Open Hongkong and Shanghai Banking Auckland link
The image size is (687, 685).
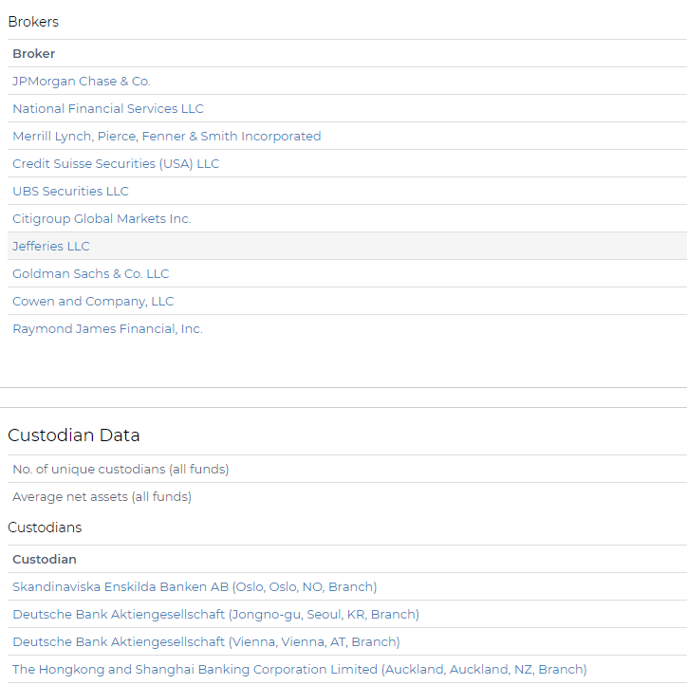(300, 670)
